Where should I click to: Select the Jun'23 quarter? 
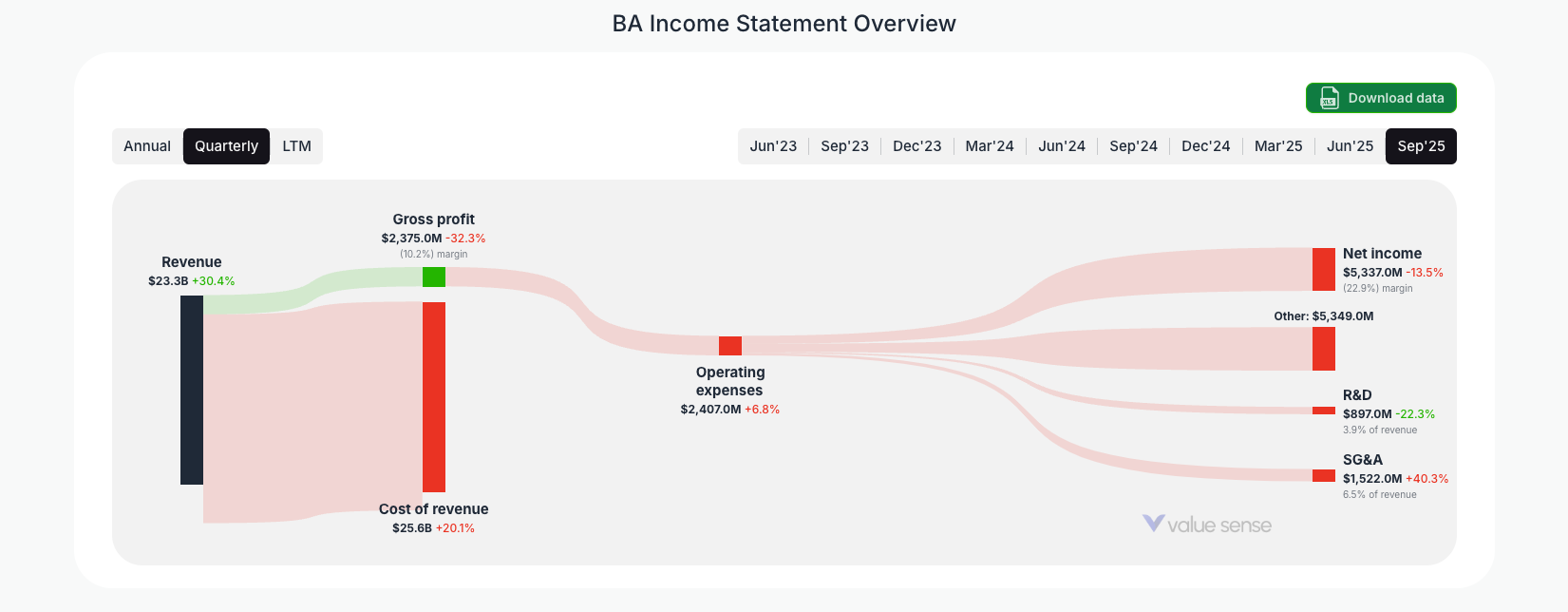point(773,145)
